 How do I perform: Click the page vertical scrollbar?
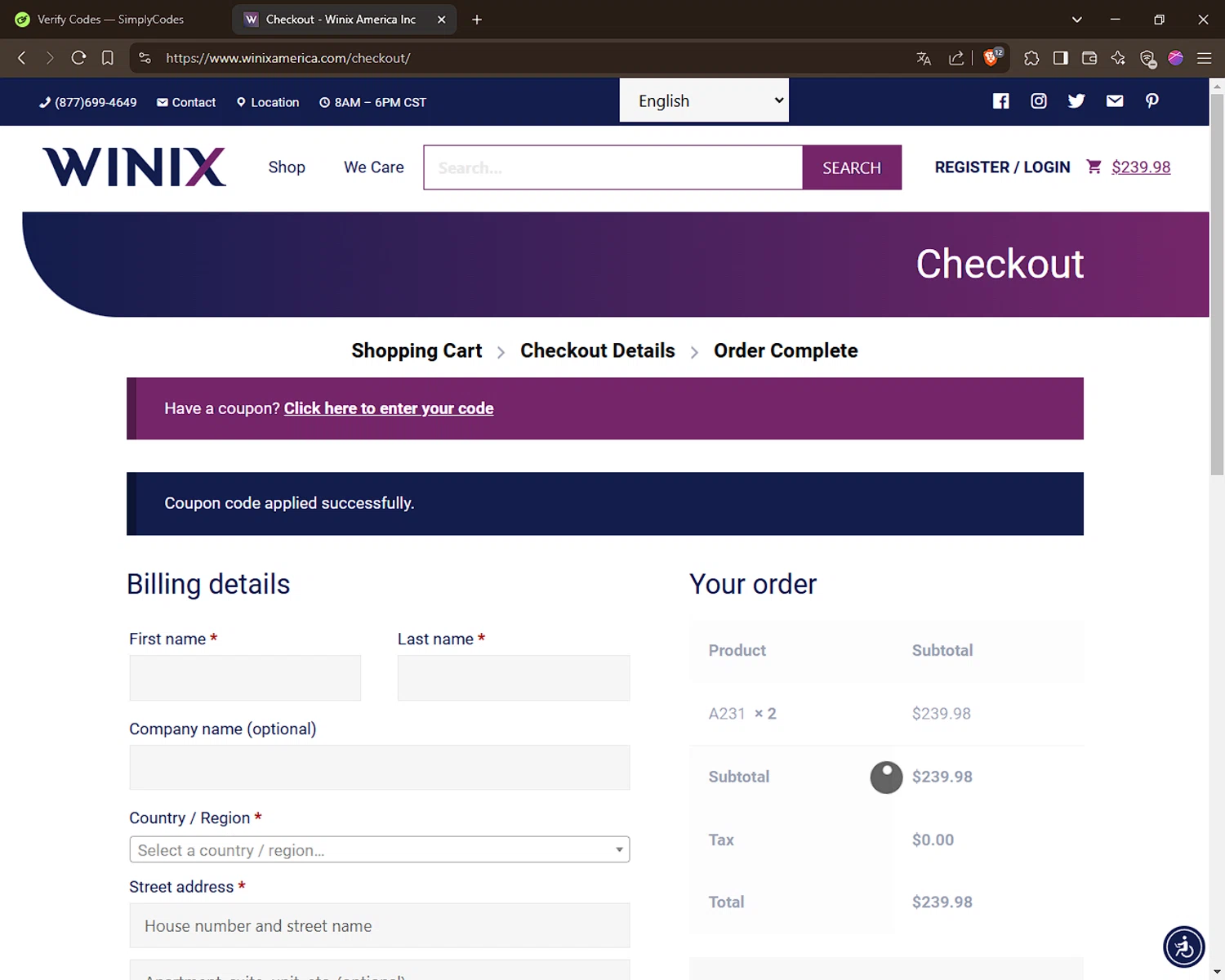1217,286
